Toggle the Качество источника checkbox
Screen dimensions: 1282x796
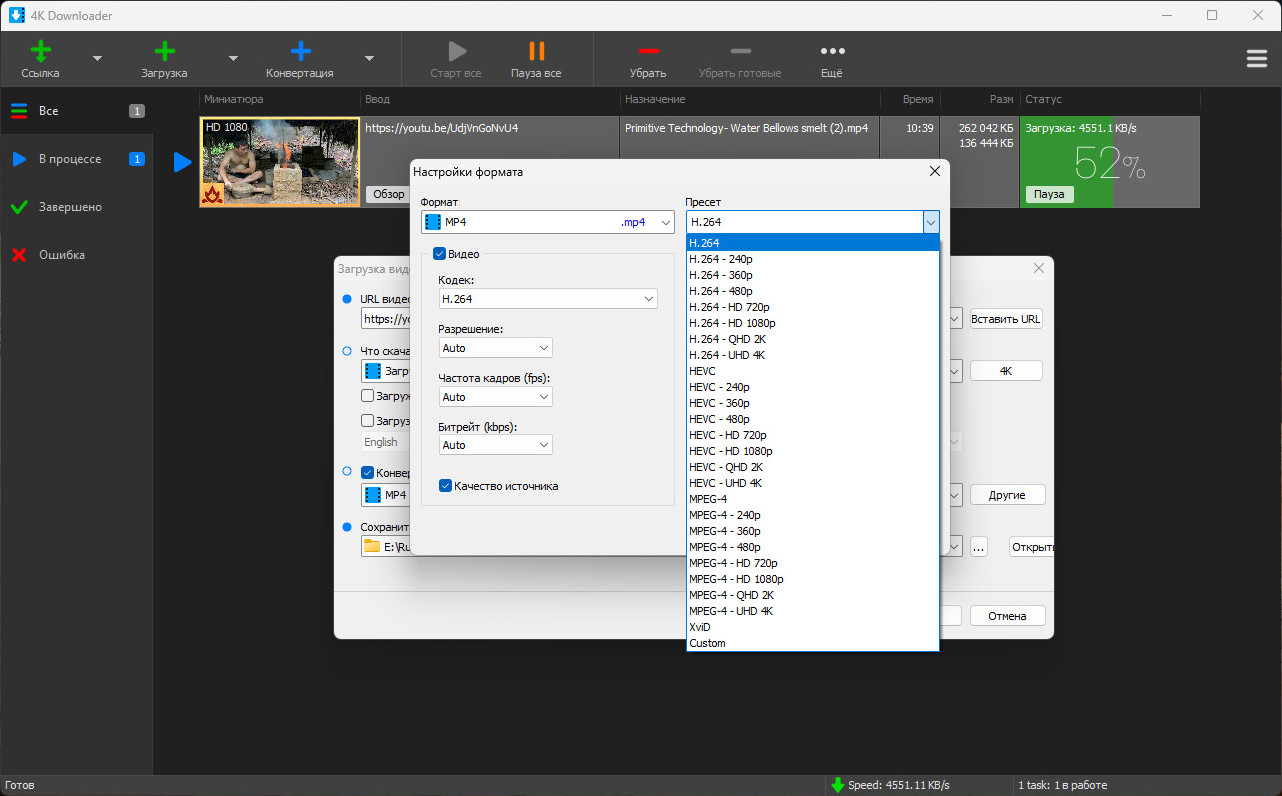(x=445, y=486)
